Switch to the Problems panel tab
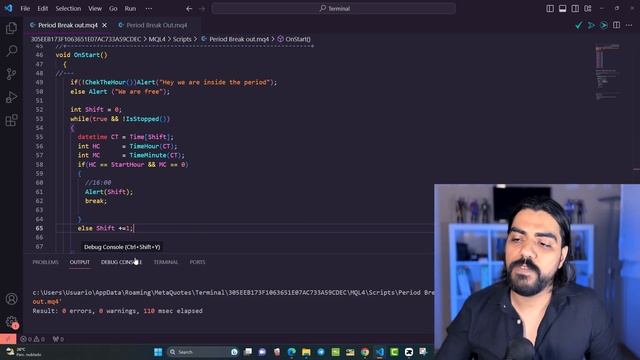Image resolution: width=640 pixels, height=360 pixels. pos(45,262)
